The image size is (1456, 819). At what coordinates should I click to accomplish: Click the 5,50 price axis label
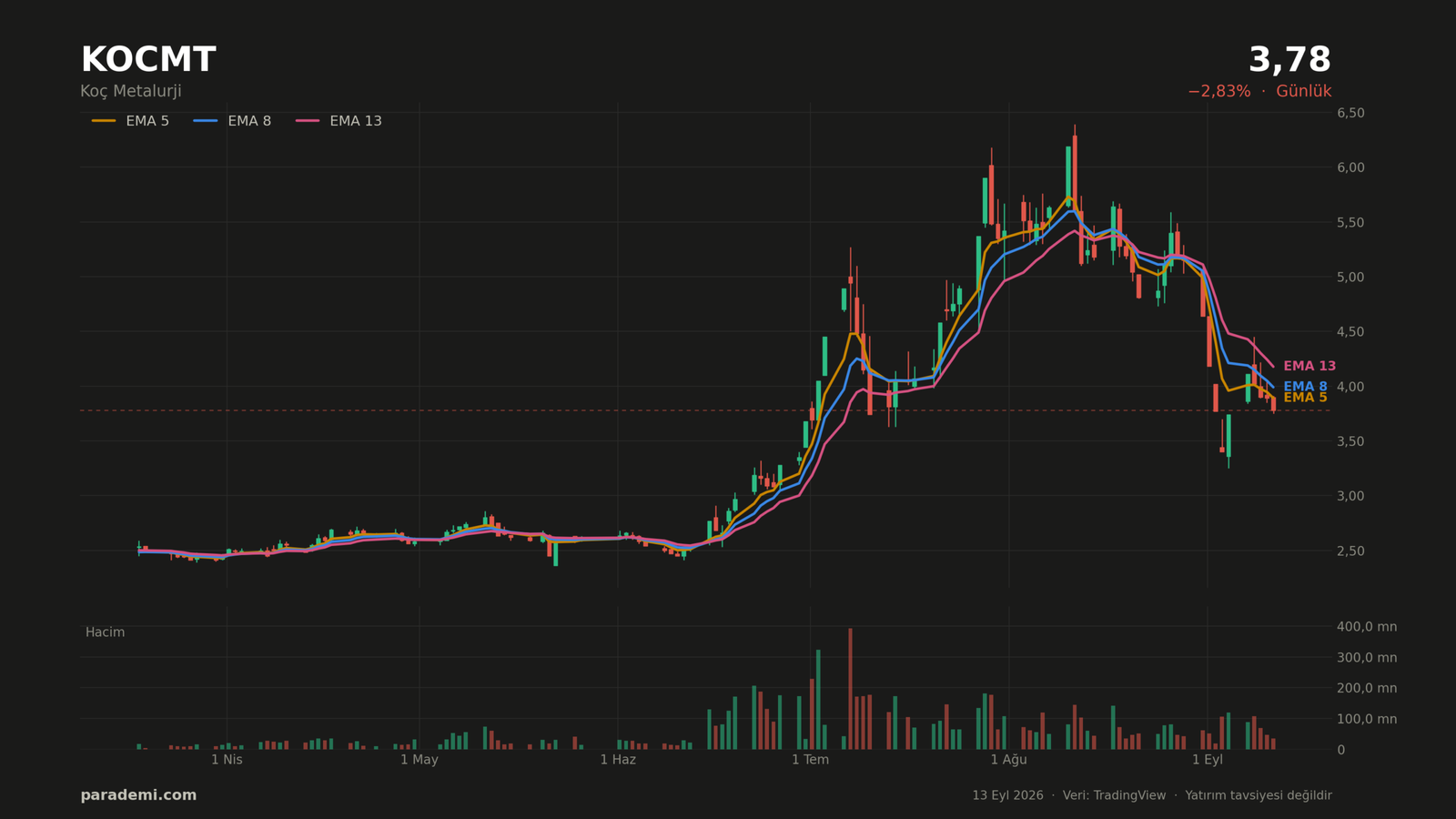click(x=1350, y=222)
